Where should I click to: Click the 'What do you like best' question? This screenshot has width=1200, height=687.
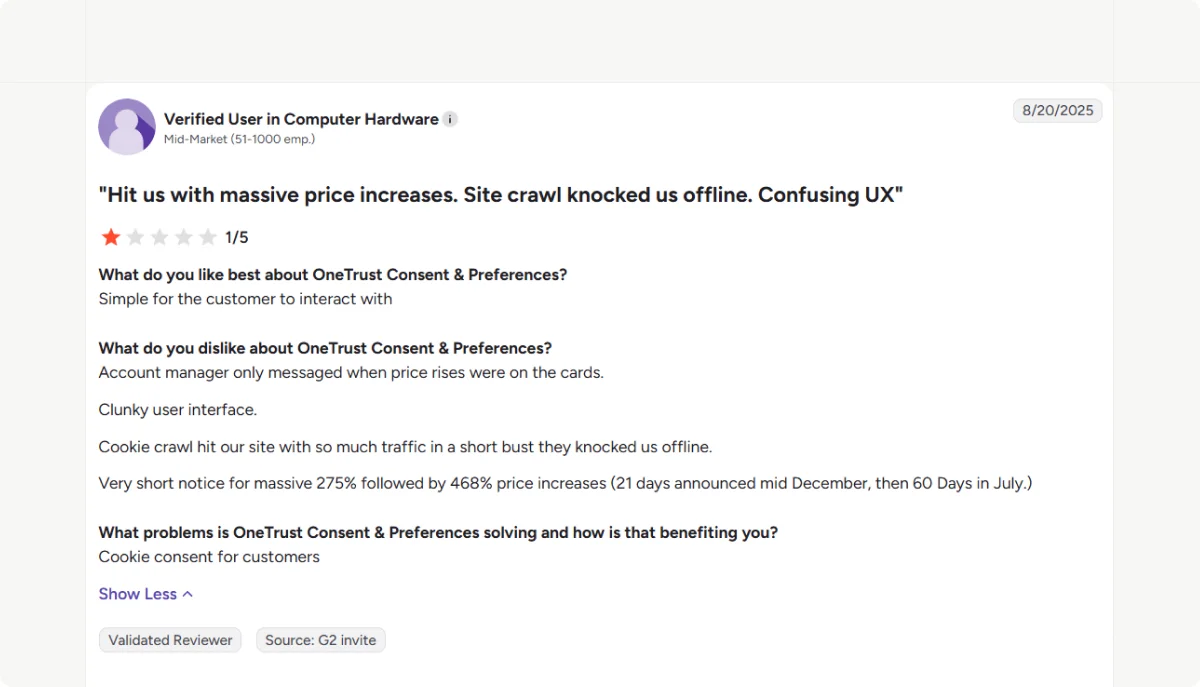333,275
